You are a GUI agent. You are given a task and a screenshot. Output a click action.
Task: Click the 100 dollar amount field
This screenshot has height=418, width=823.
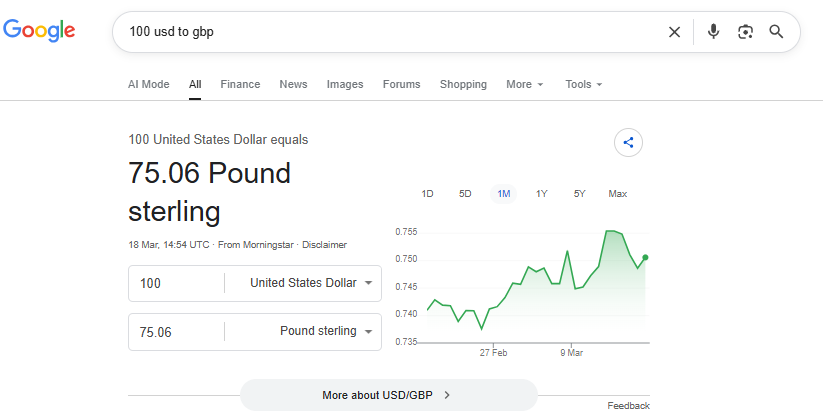coord(175,283)
